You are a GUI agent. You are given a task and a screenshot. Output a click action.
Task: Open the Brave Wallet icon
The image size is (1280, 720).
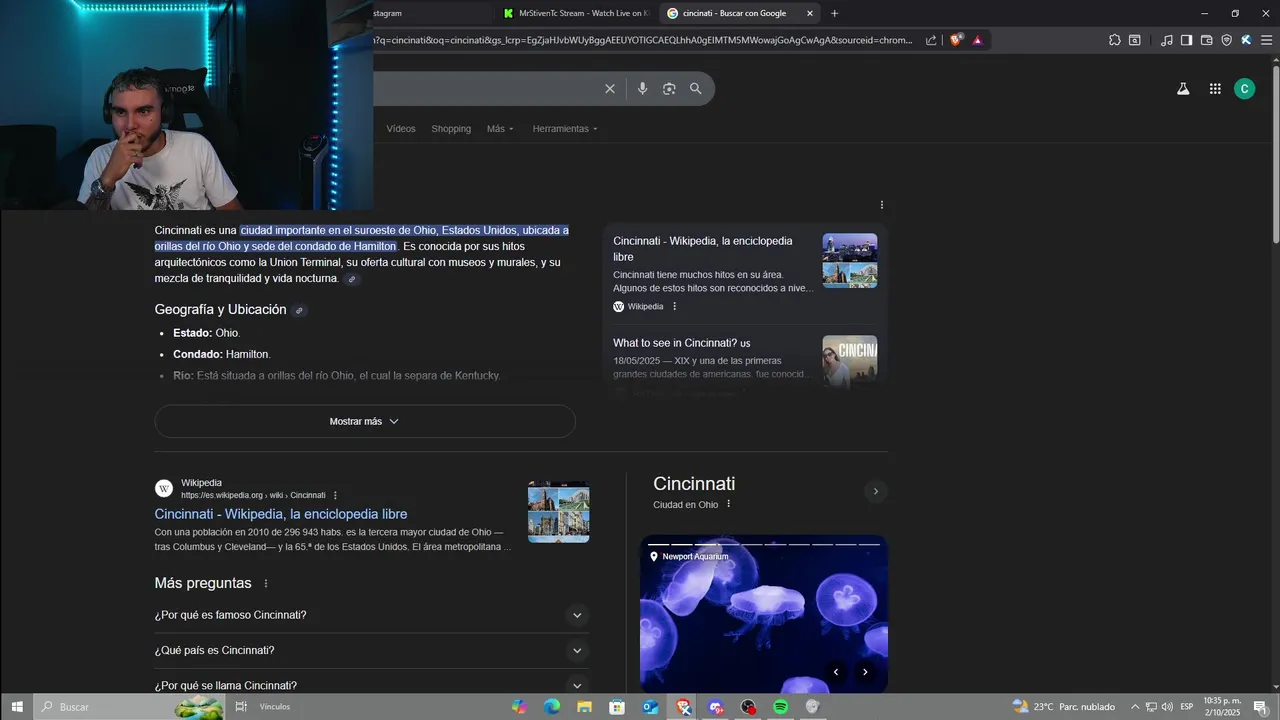click(x=1207, y=40)
